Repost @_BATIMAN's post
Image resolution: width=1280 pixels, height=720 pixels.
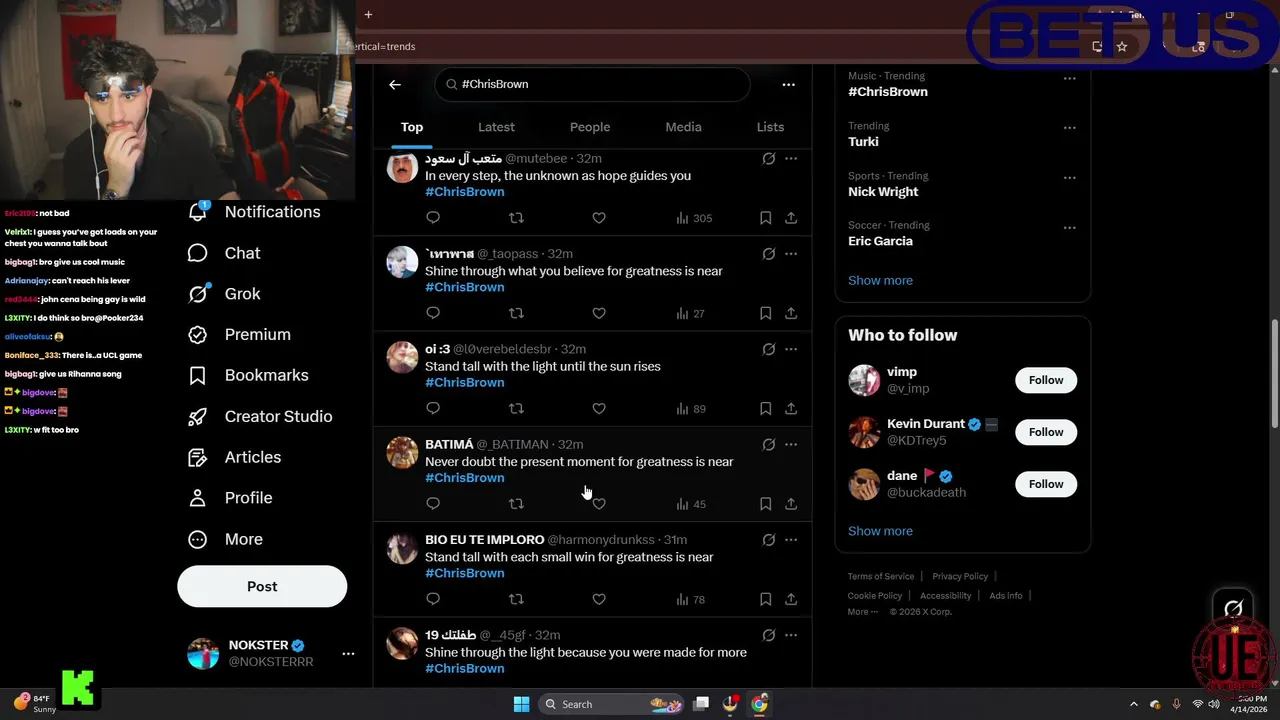516,504
